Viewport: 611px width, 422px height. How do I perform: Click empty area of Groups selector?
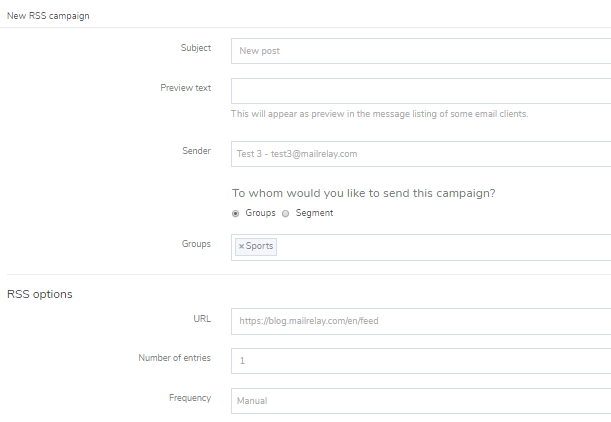[x=440, y=246]
